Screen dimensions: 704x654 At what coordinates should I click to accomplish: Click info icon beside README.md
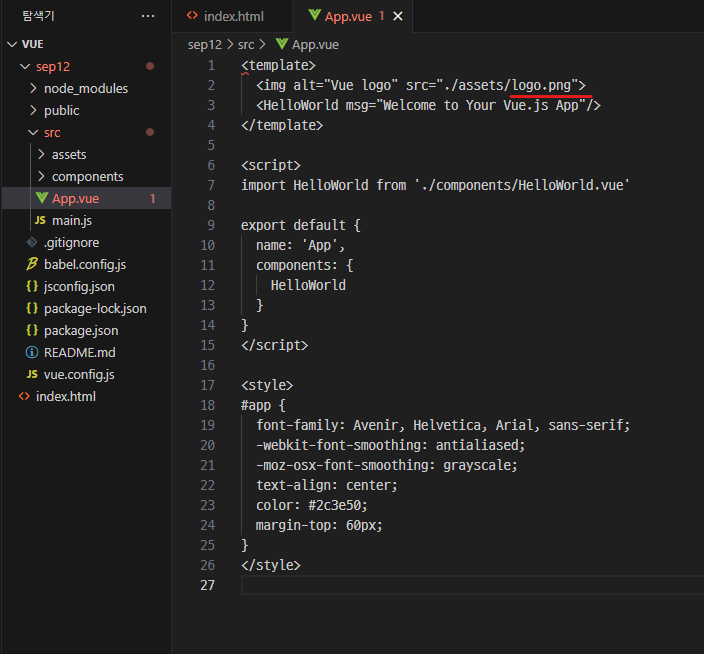(x=32, y=352)
